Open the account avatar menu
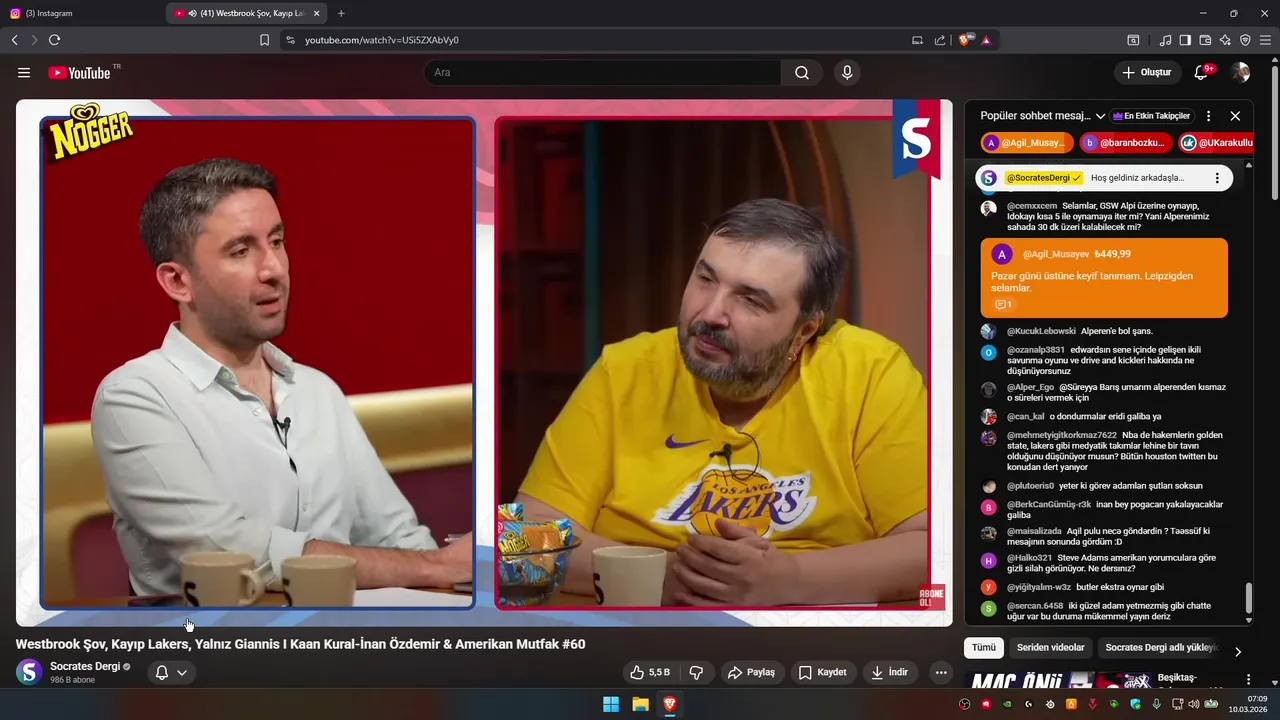This screenshot has height=720, width=1280. coord(1240,72)
